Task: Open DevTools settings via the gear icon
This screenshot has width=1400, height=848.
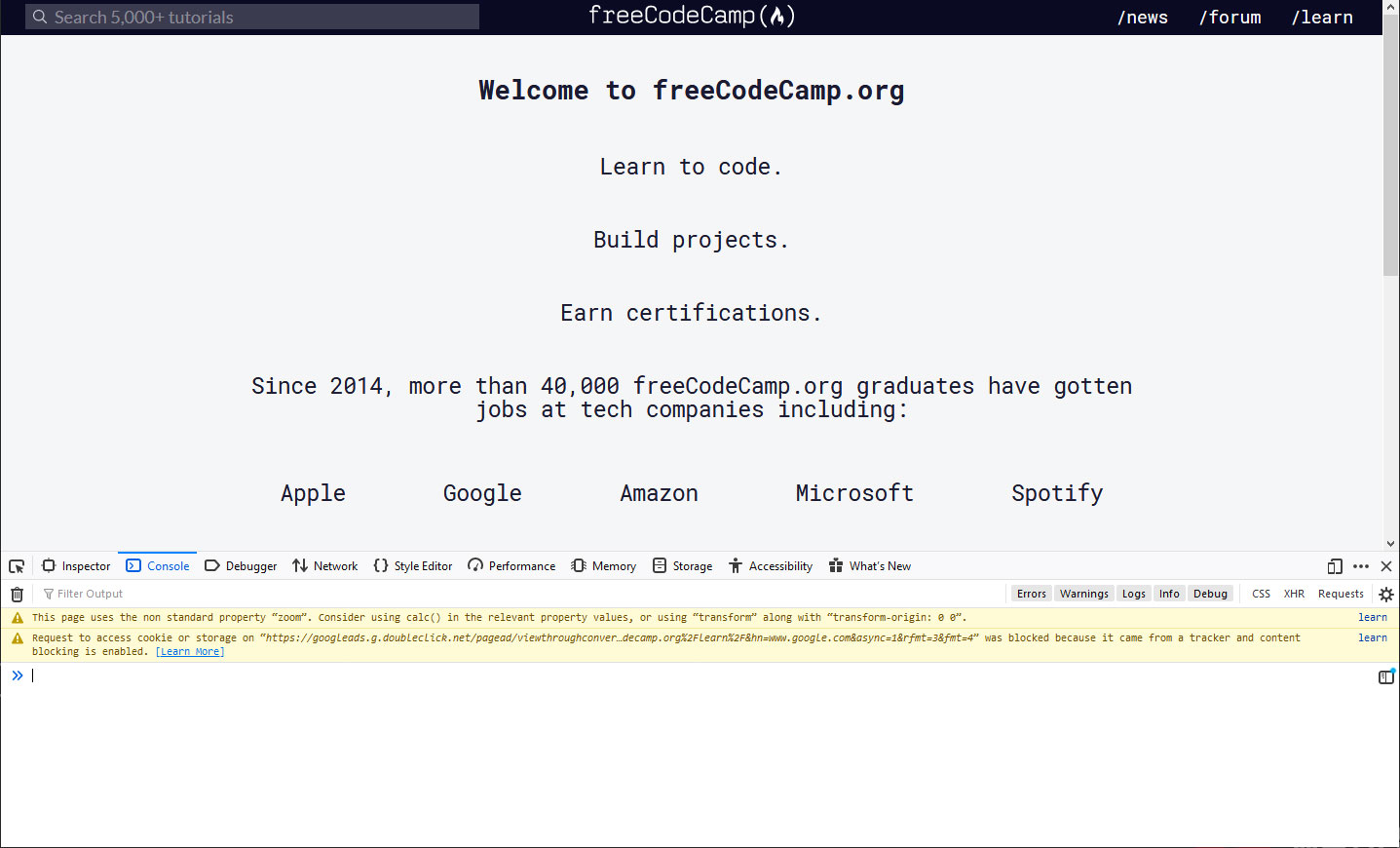Action: coord(1385,593)
